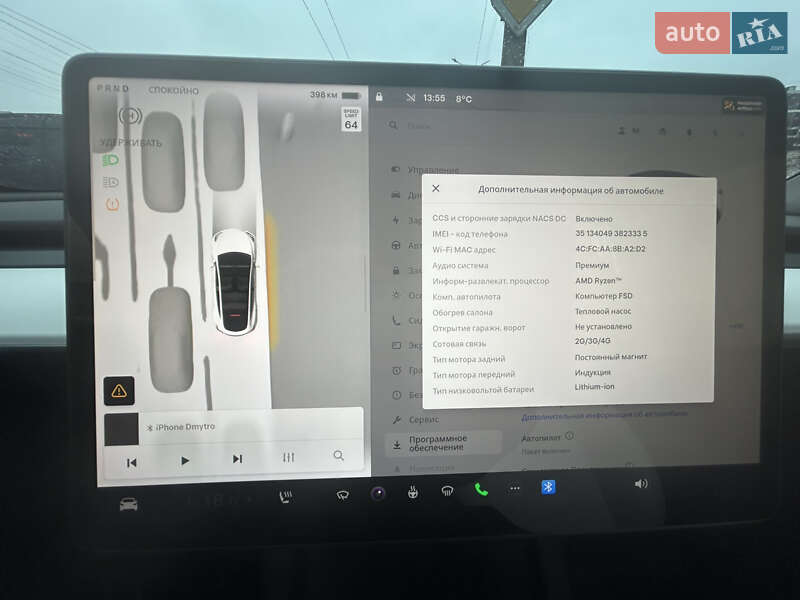Open search with the magnifier in the media player
Viewport: 800px width, 600px height.
(x=340, y=455)
